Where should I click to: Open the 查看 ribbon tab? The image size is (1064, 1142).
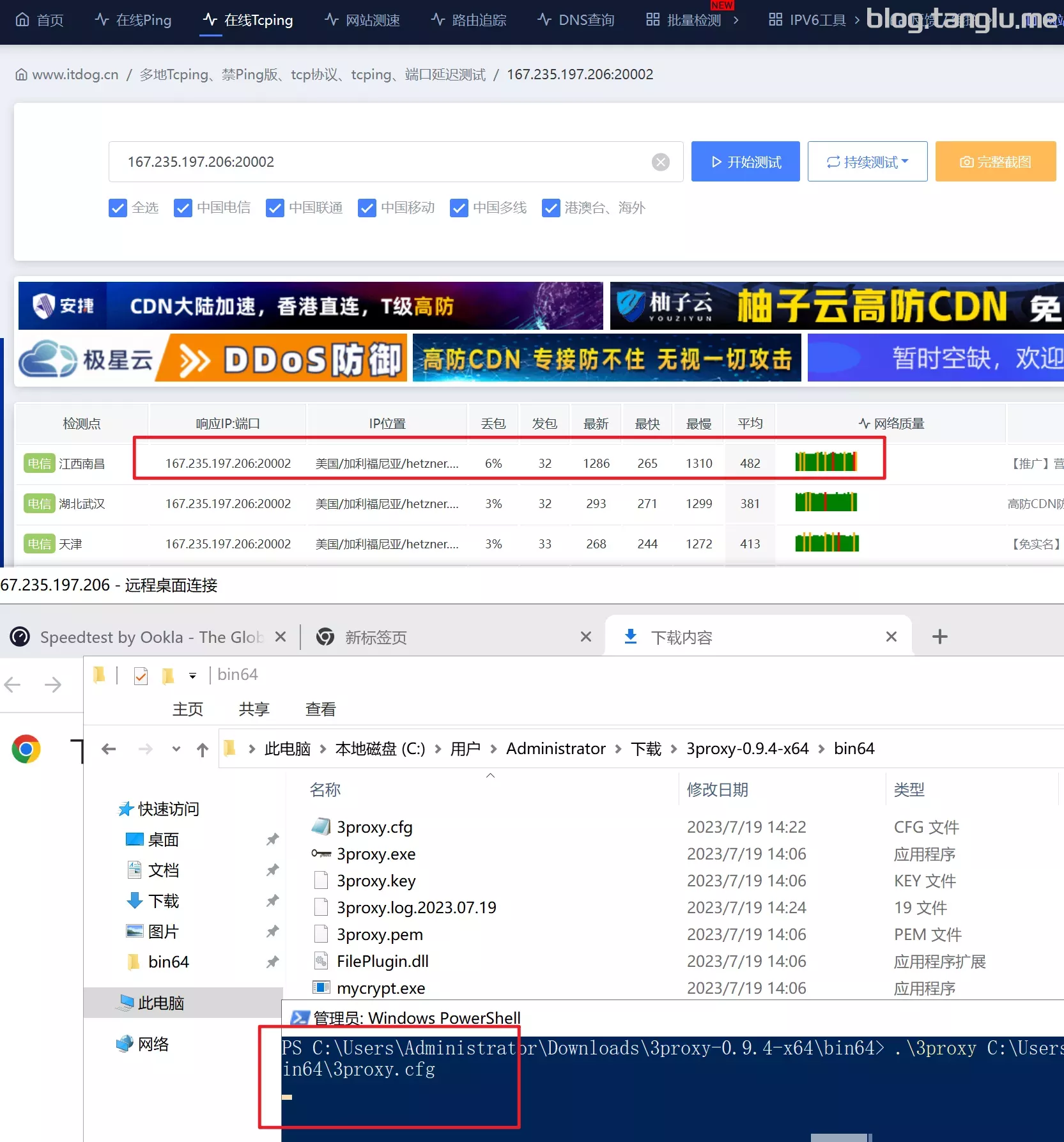point(320,709)
